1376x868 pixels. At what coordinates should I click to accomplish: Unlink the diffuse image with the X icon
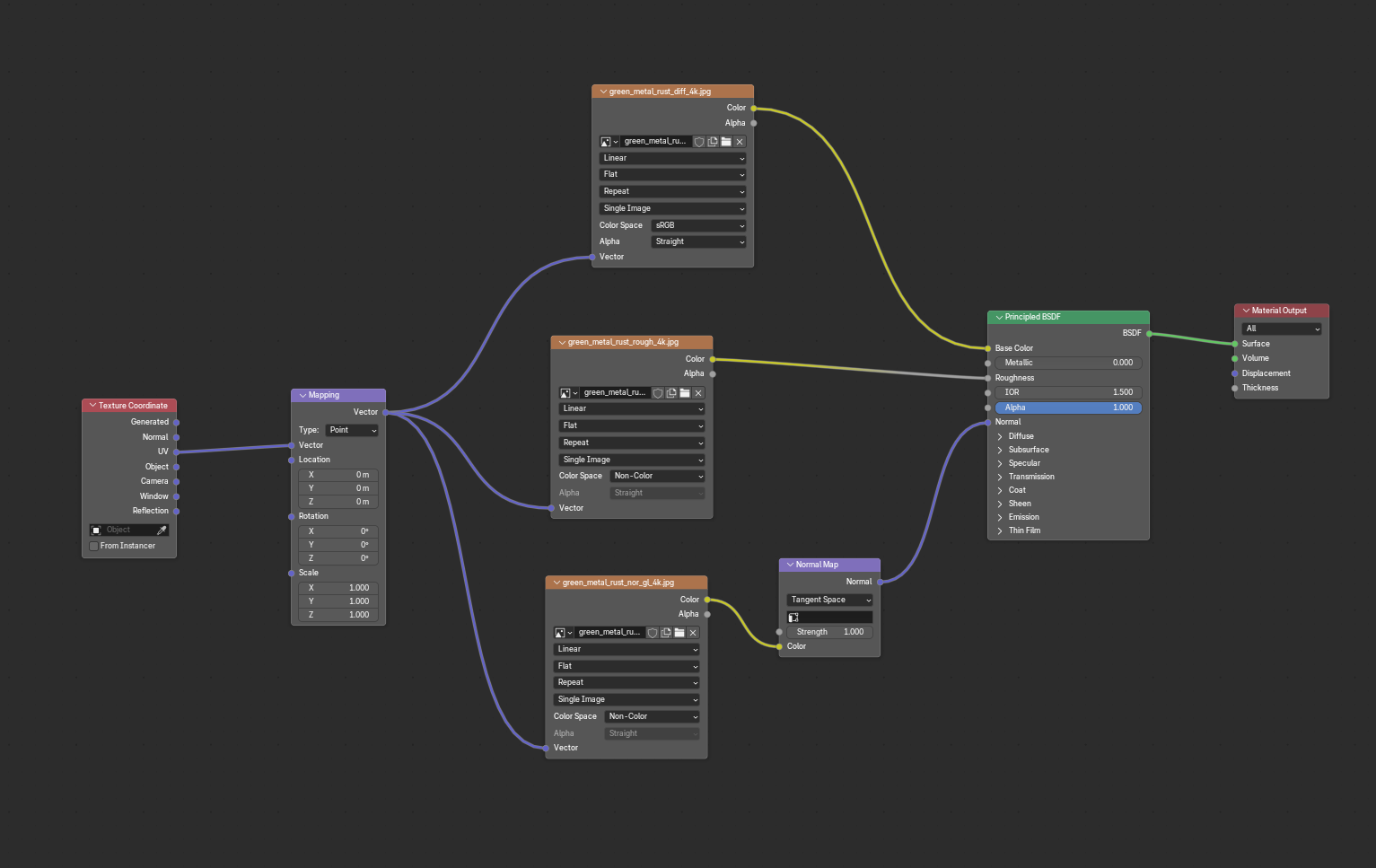[x=740, y=141]
